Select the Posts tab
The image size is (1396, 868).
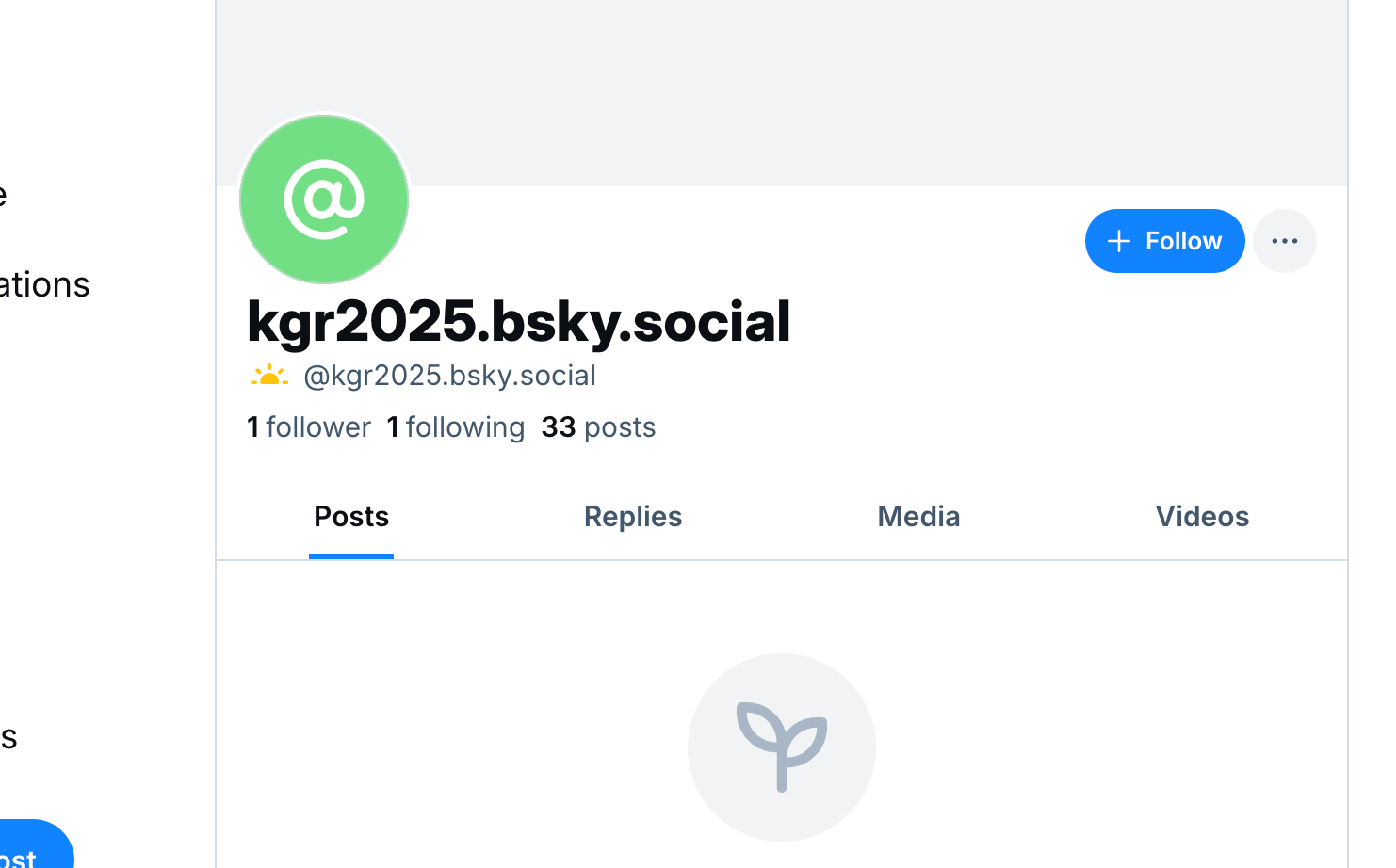(351, 517)
